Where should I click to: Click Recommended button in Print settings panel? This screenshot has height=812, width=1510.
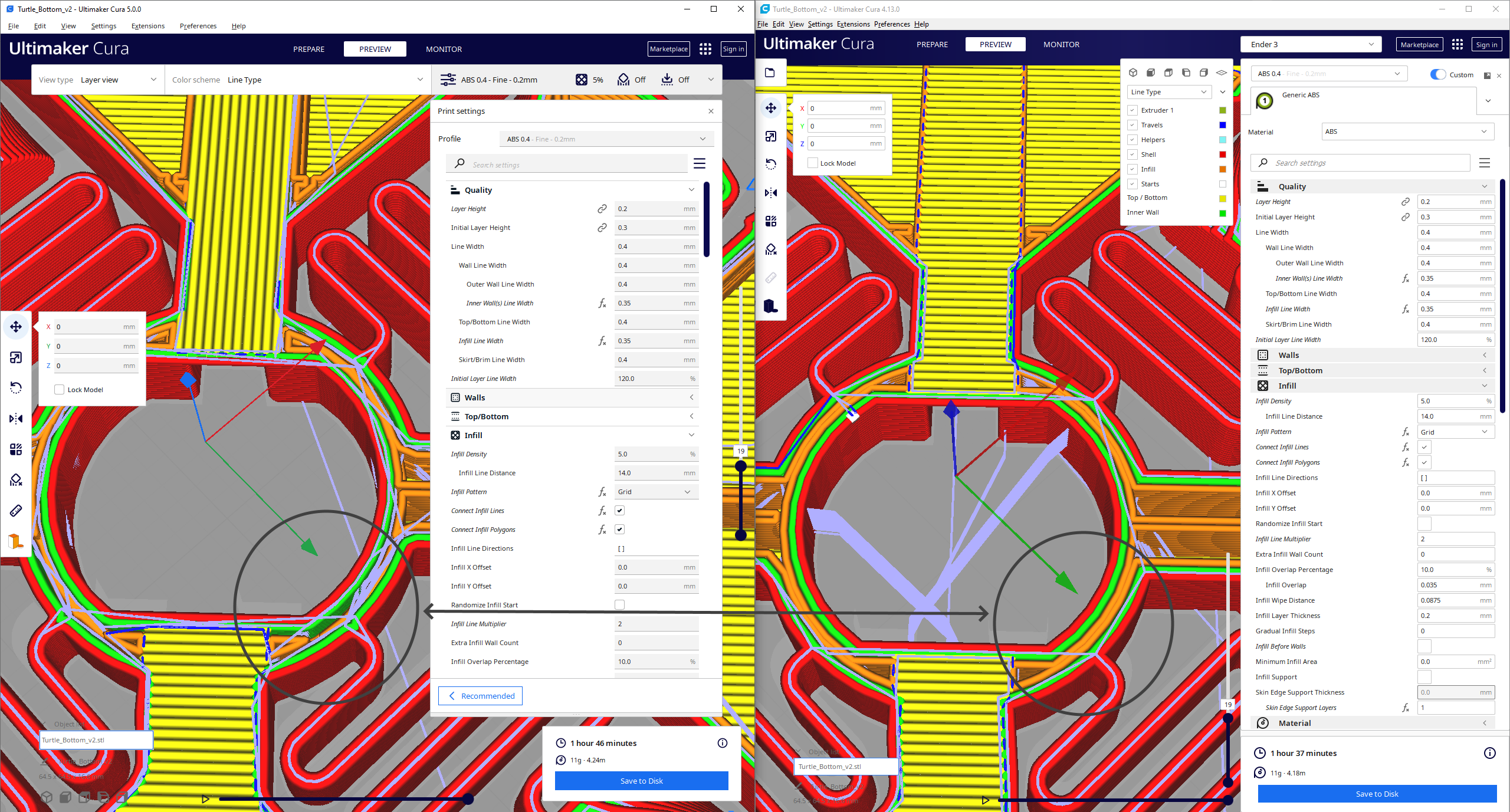click(480, 696)
